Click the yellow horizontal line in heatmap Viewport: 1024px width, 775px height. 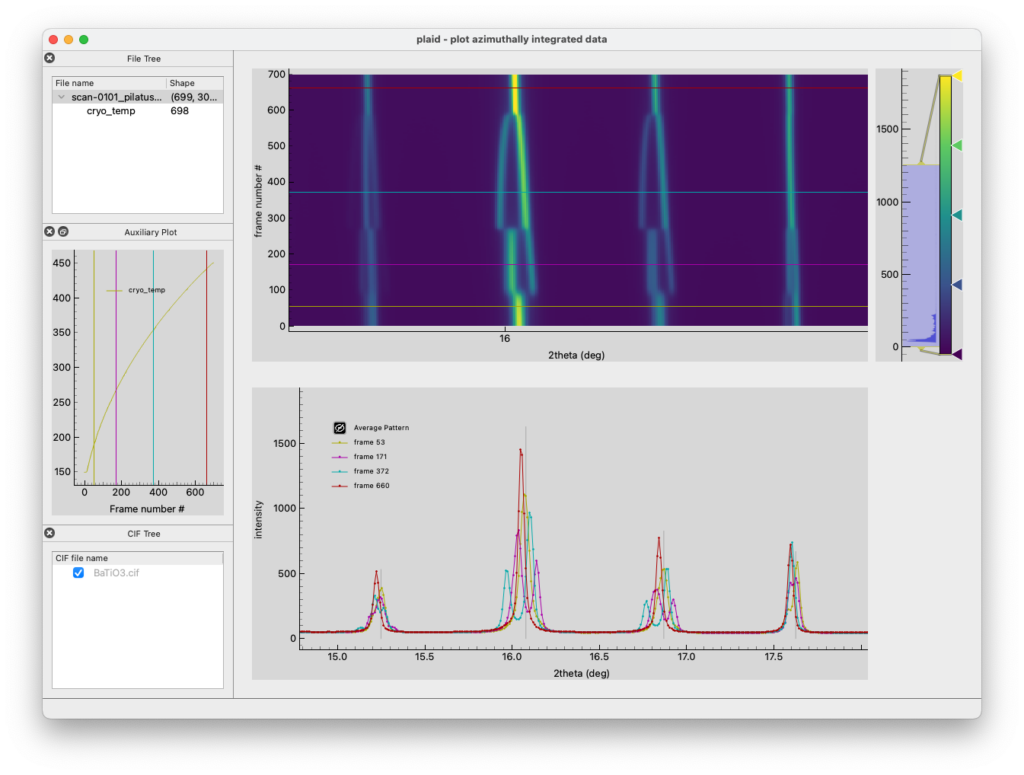coord(578,306)
